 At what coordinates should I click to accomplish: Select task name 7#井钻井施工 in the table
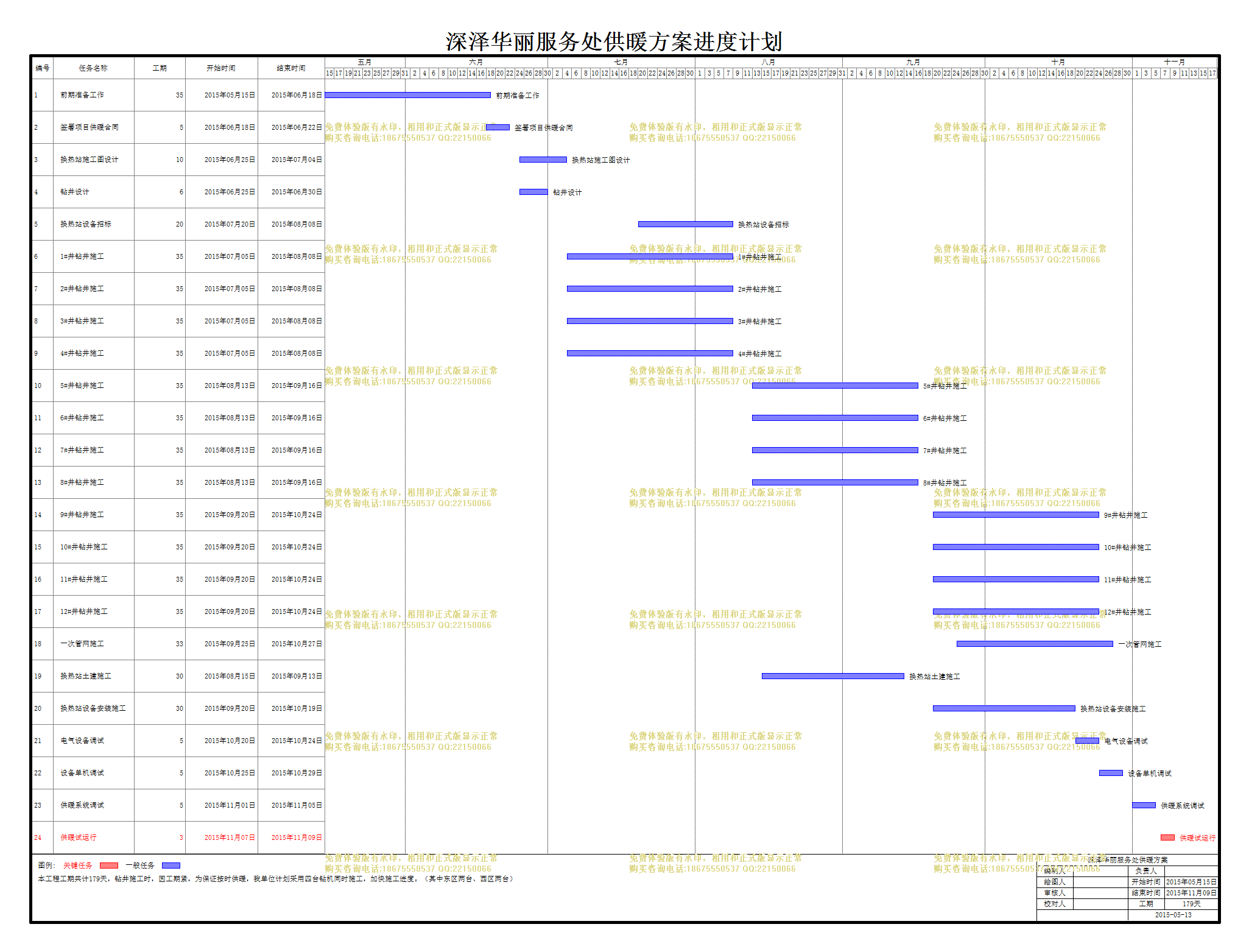click(82, 450)
